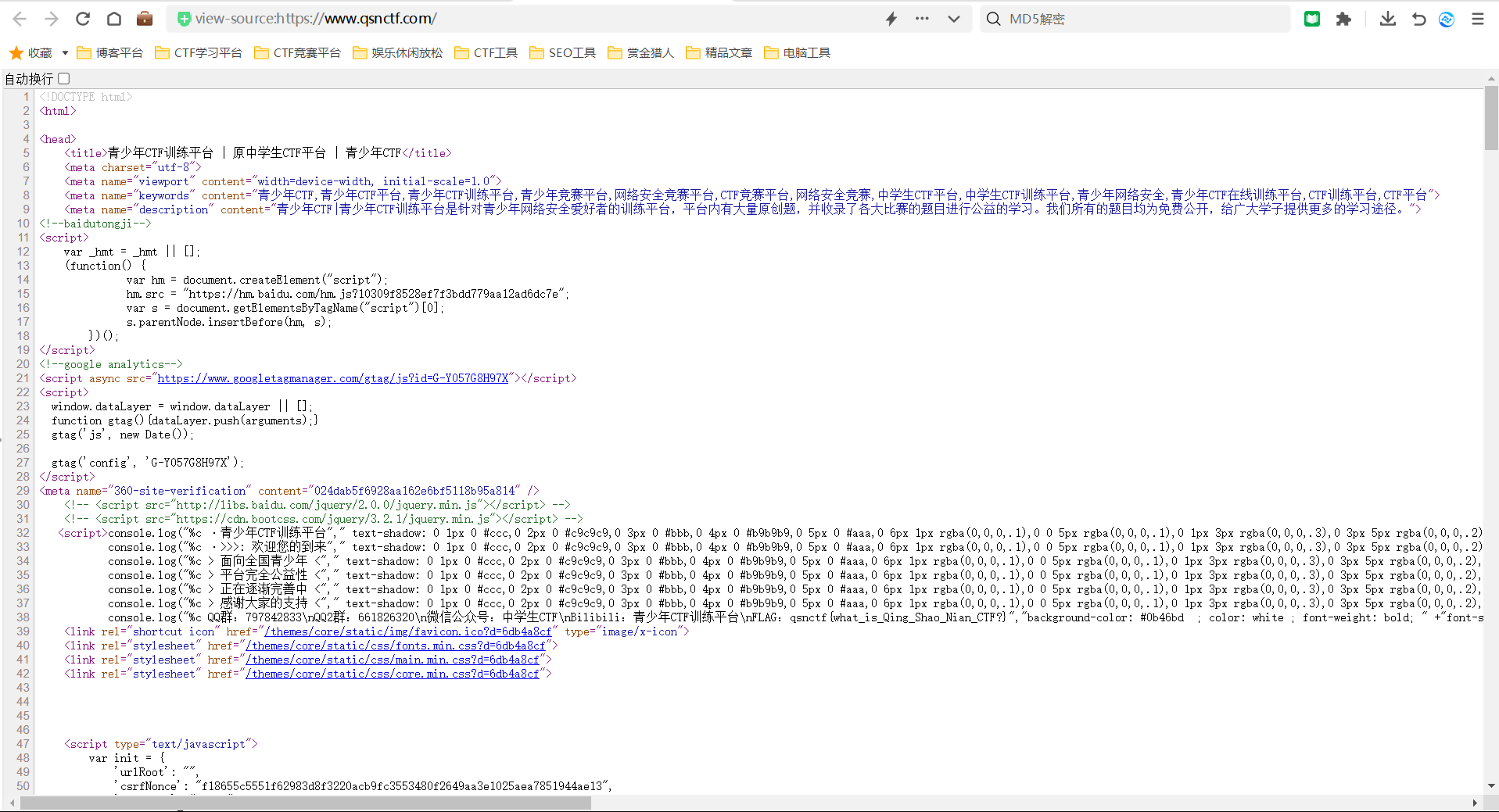This screenshot has height=812, width=1499.
Task: Click the hm.baidu.com script URL text
Action: (x=374, y=294)
